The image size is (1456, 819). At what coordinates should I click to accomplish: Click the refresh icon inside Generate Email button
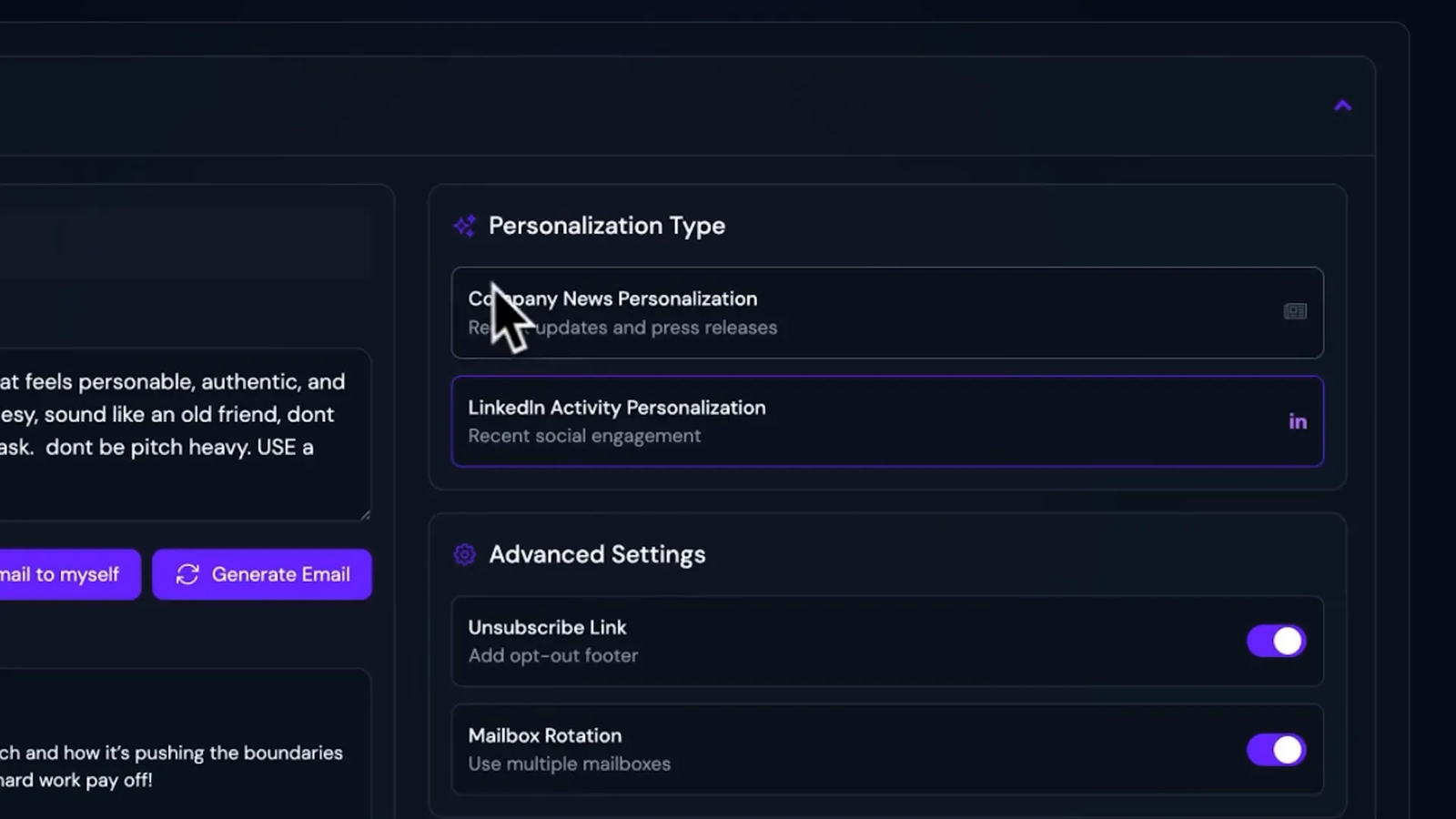pyautogui.click(x=188, y=574)
